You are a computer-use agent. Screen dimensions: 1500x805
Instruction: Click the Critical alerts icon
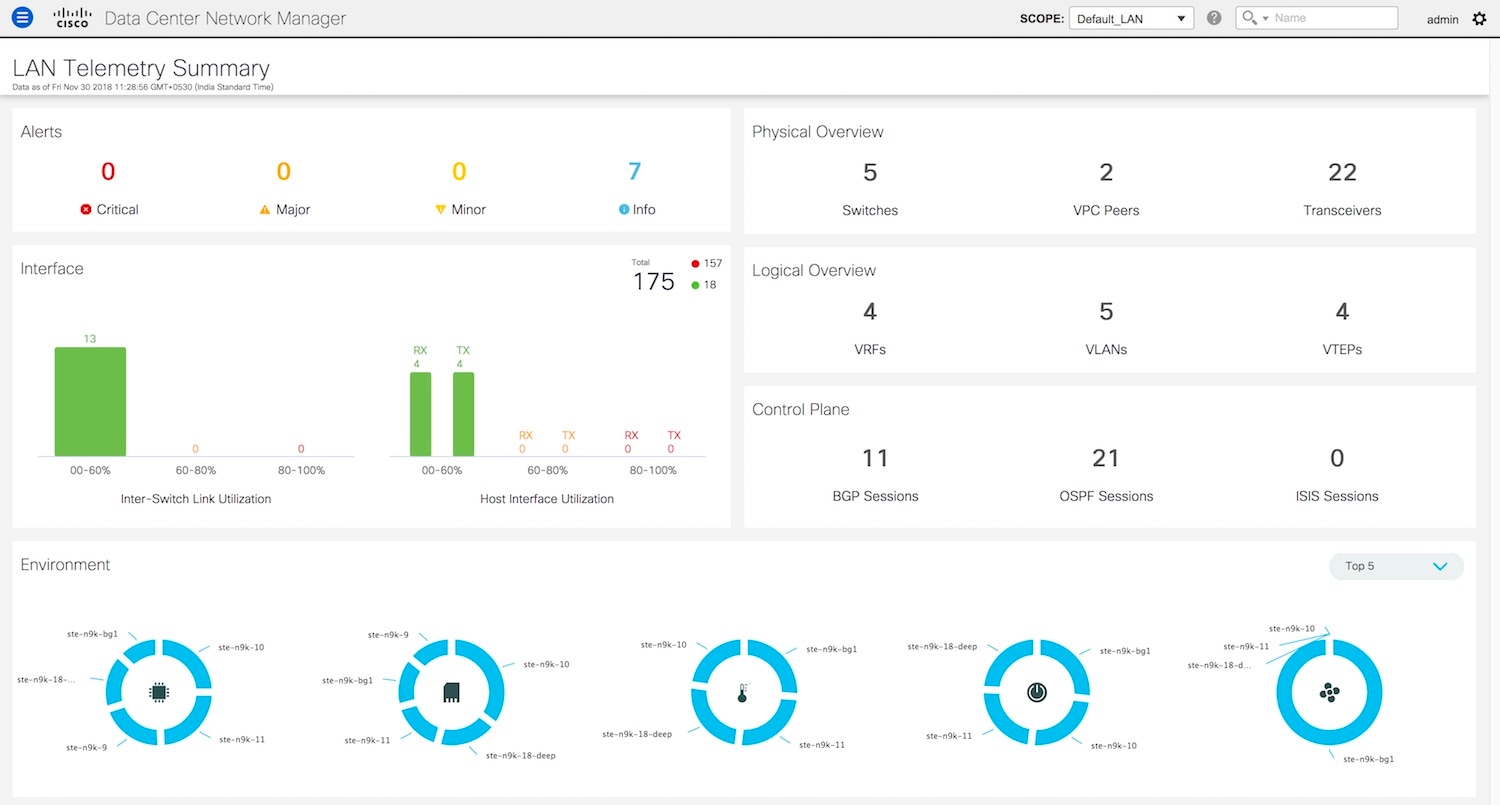86,209
